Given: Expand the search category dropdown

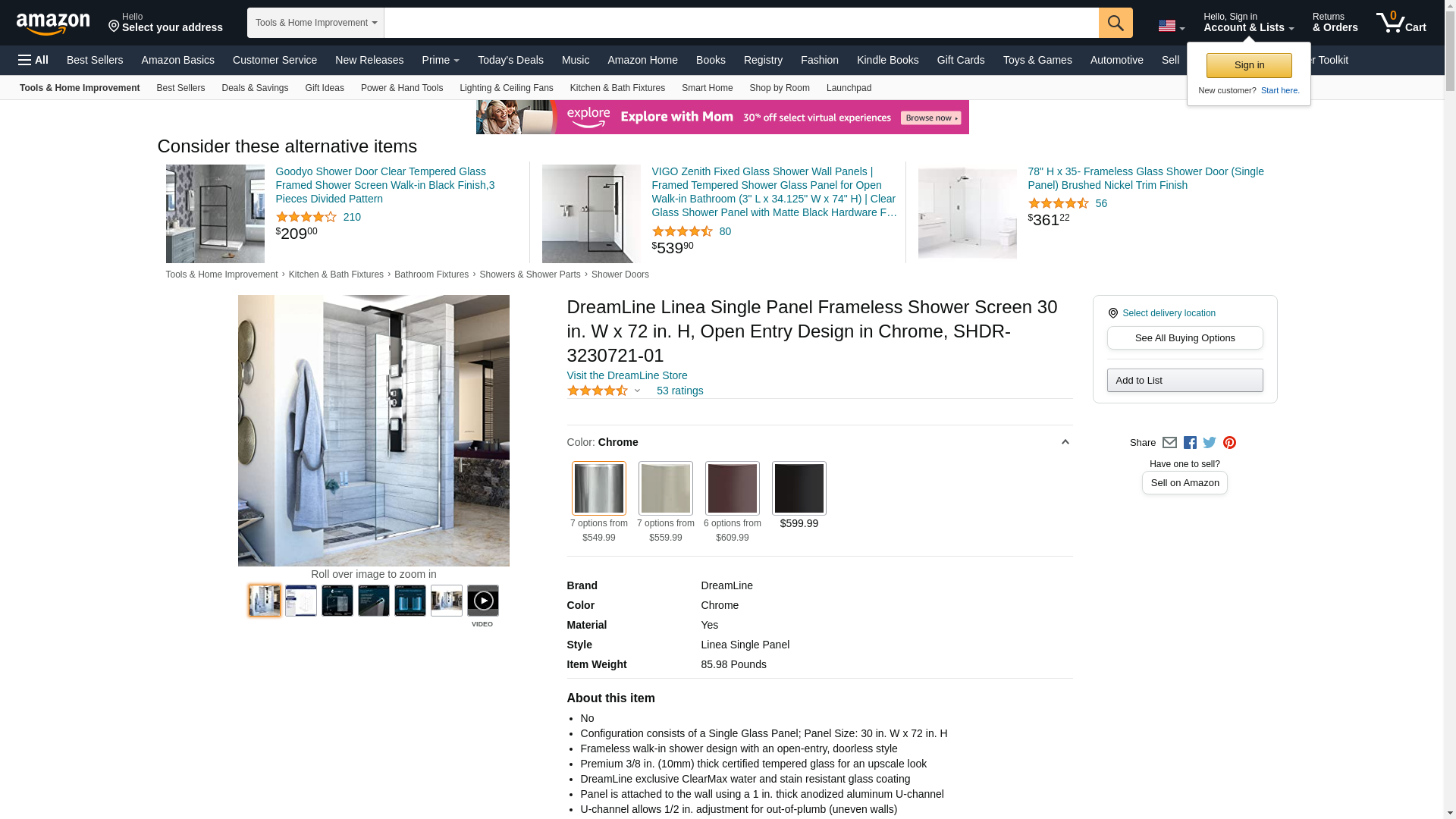Looking at the screenshot, I should click(x=315, y=23).
